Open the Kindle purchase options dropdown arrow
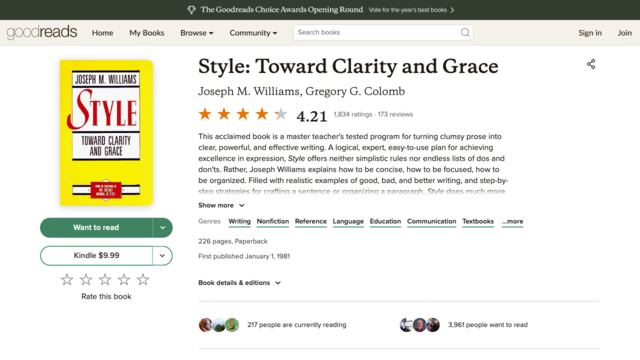 pos(162,256)
